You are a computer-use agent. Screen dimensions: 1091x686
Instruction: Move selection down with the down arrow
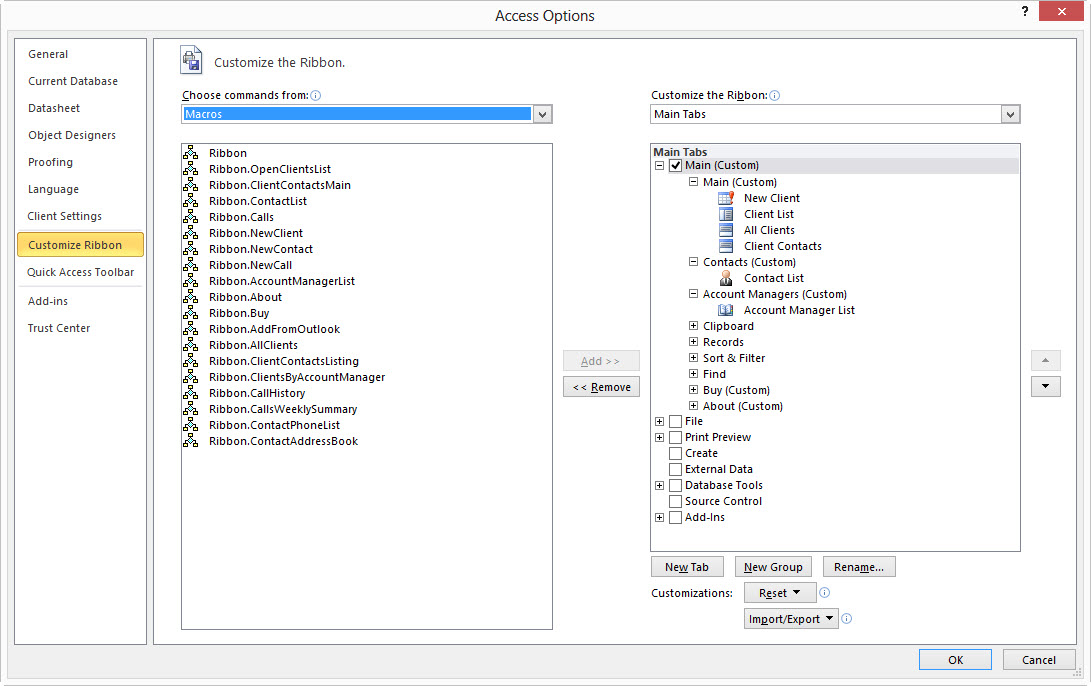(1045, 386)
